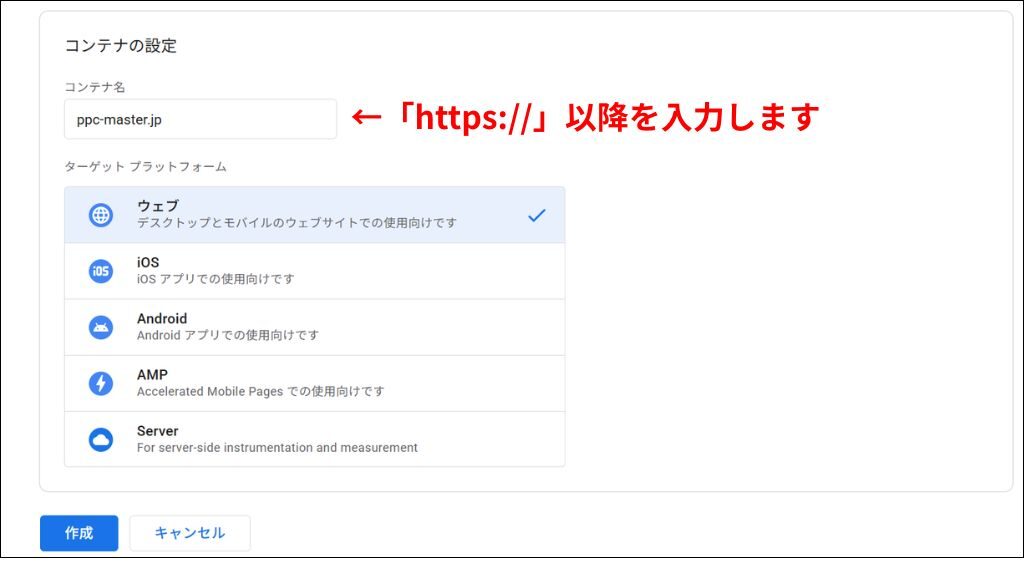1024x565 pixels.
Task: Click the コンテナの設定 heading
Action: click(x=121, y=46)
